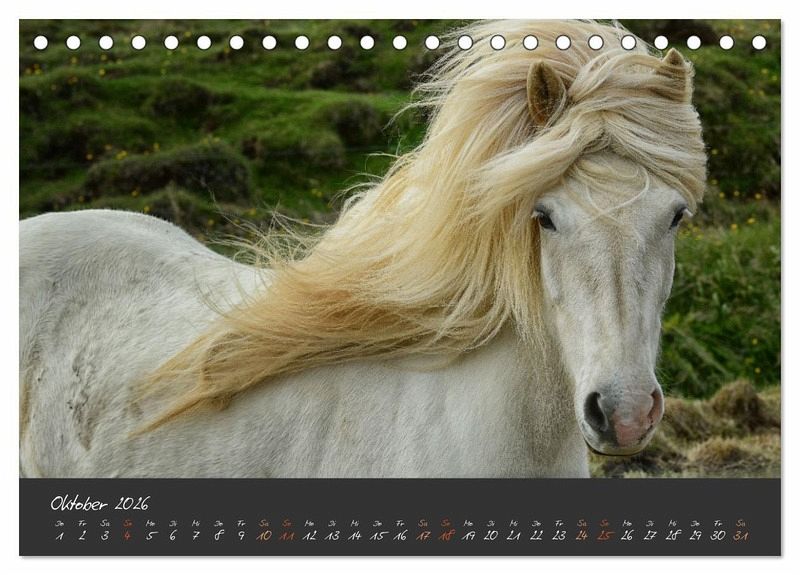
Task: Click the last binding hole at top right
Action: (759, 43)
